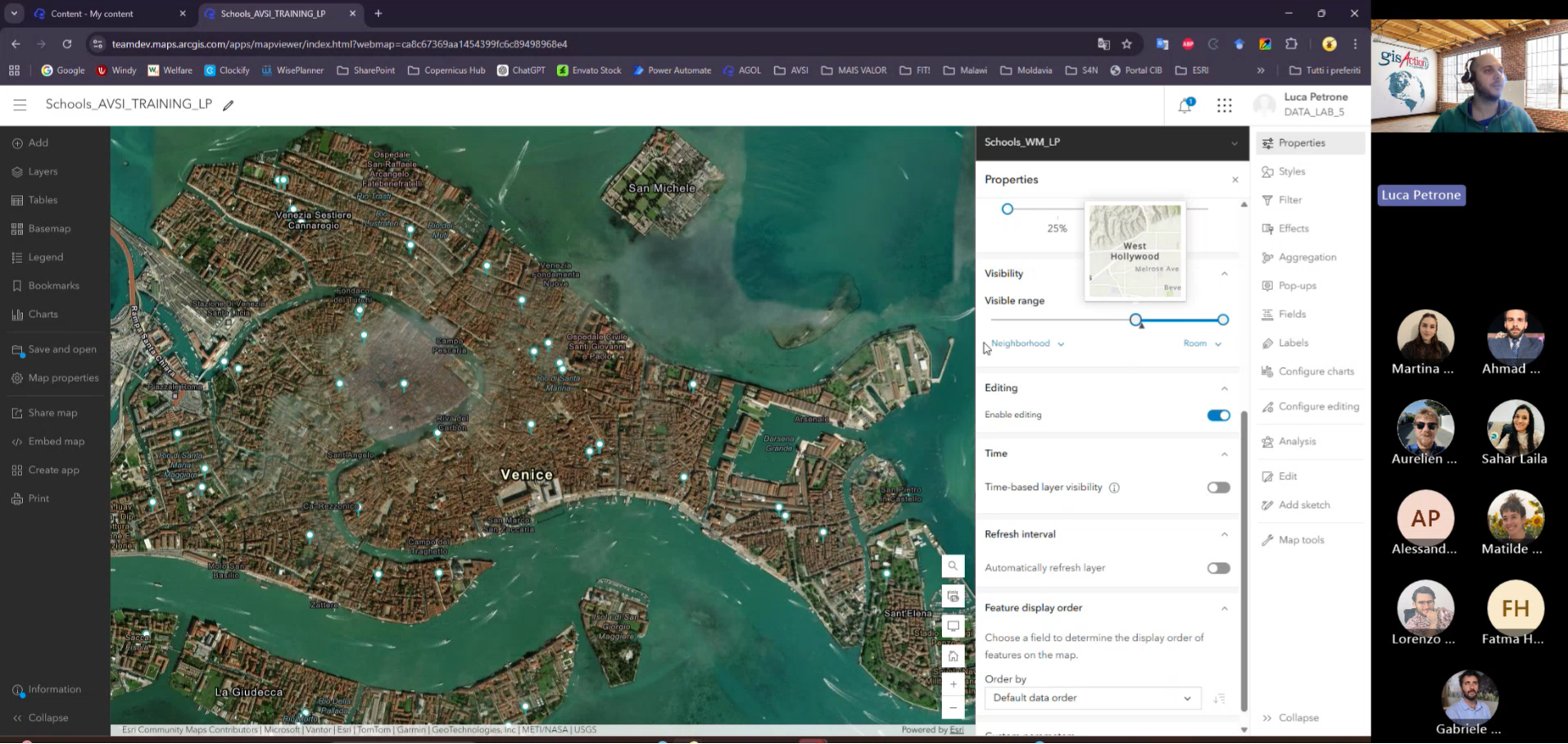
Task: Click Share map
Action: pyautogui.click(x=45, y=413)
